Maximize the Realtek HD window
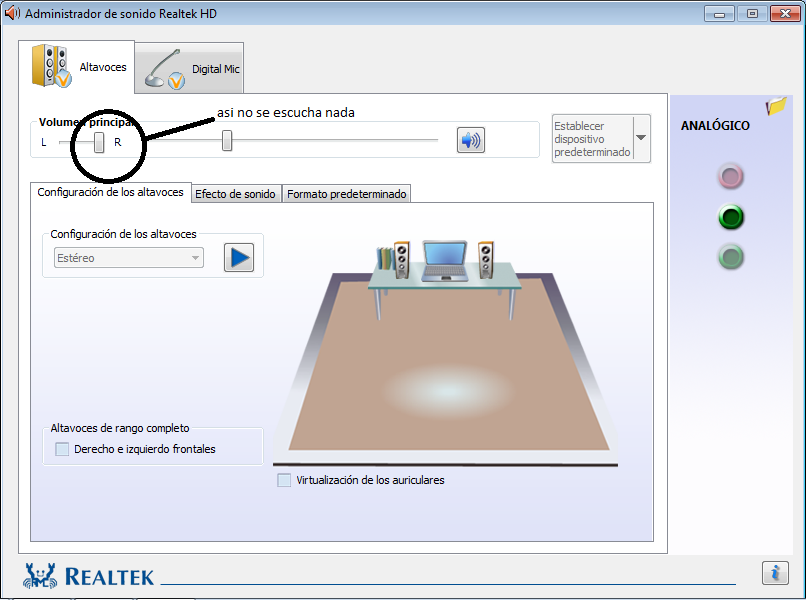 pyautogui.click(x=752, y=14)
